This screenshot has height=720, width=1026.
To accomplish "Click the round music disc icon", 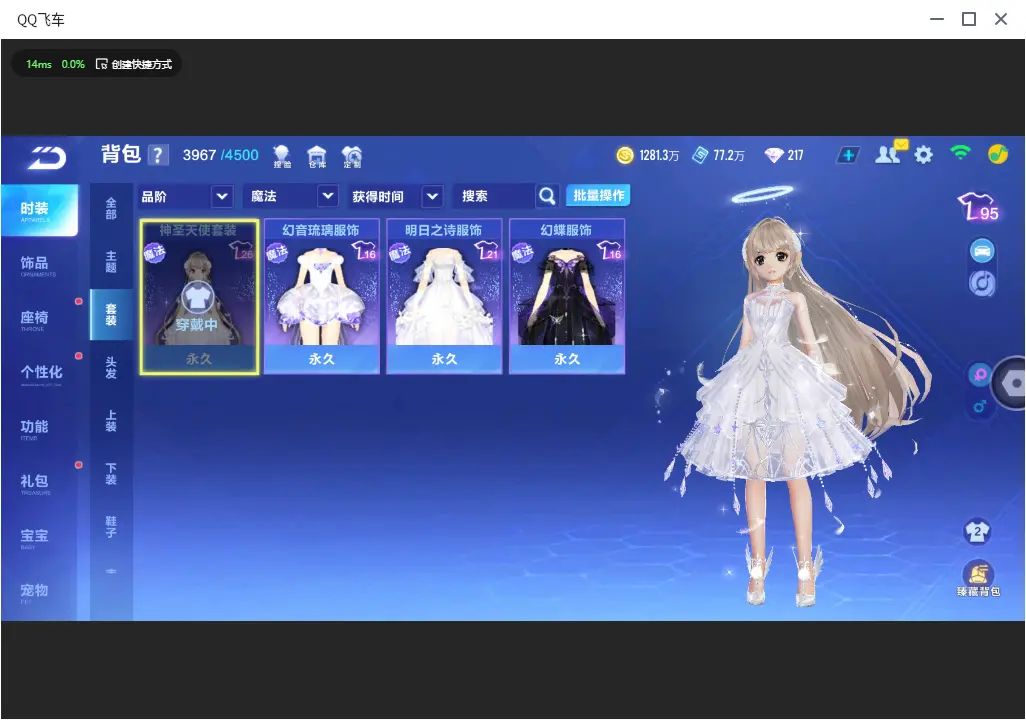I will coord(982,283).
